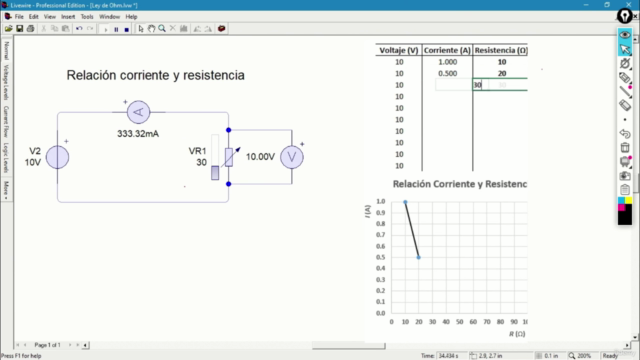Click the voltmeter V component
This screenshot has width=640, height=360.
click(292, 157)
